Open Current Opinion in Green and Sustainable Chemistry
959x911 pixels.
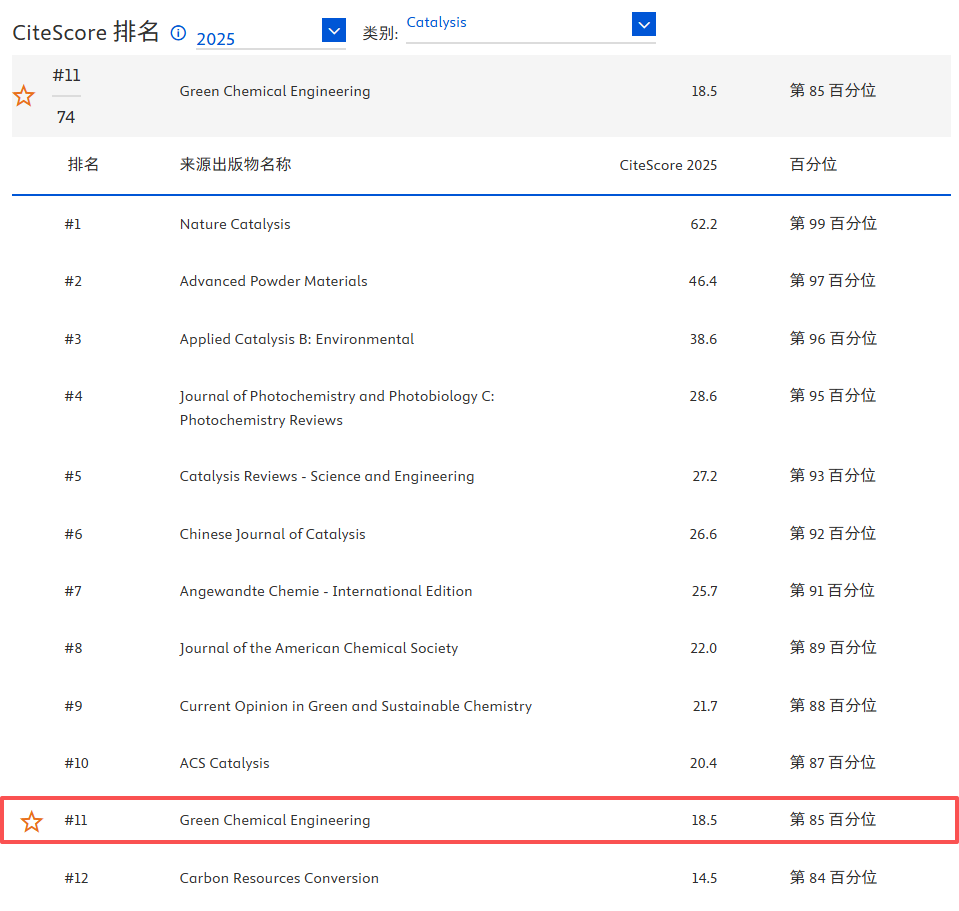355,706
